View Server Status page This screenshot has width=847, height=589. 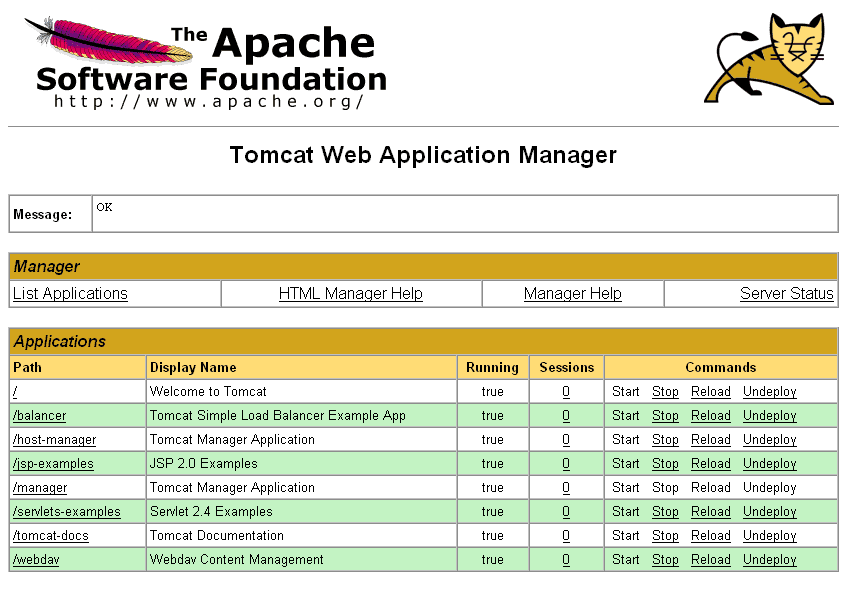pos(786,293)
